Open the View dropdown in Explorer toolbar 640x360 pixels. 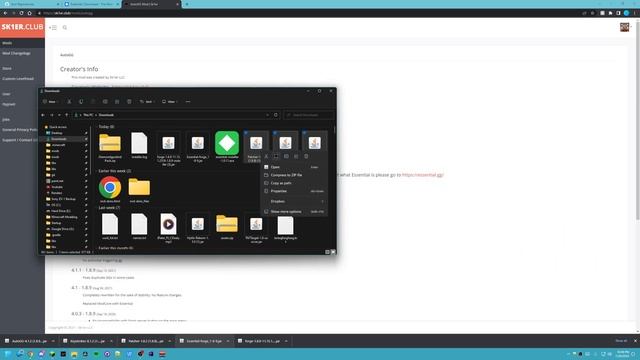pos(169,102)
